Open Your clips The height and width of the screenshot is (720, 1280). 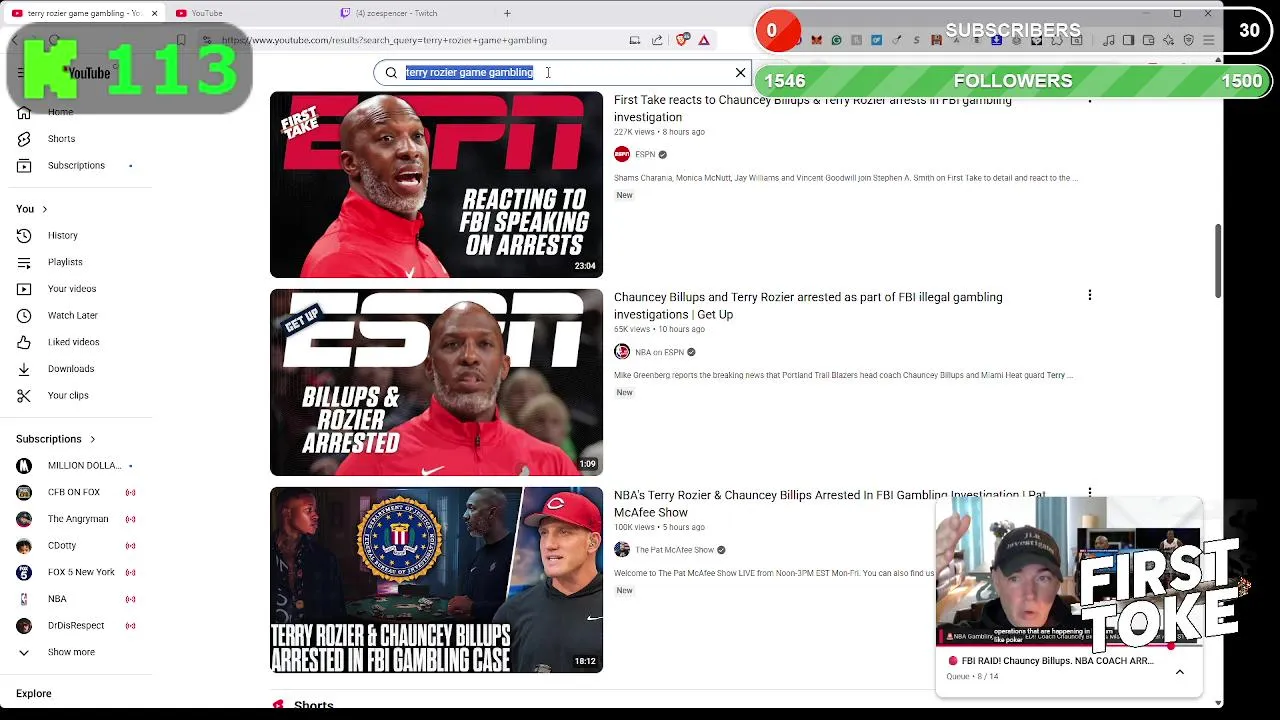pos(68,395)
